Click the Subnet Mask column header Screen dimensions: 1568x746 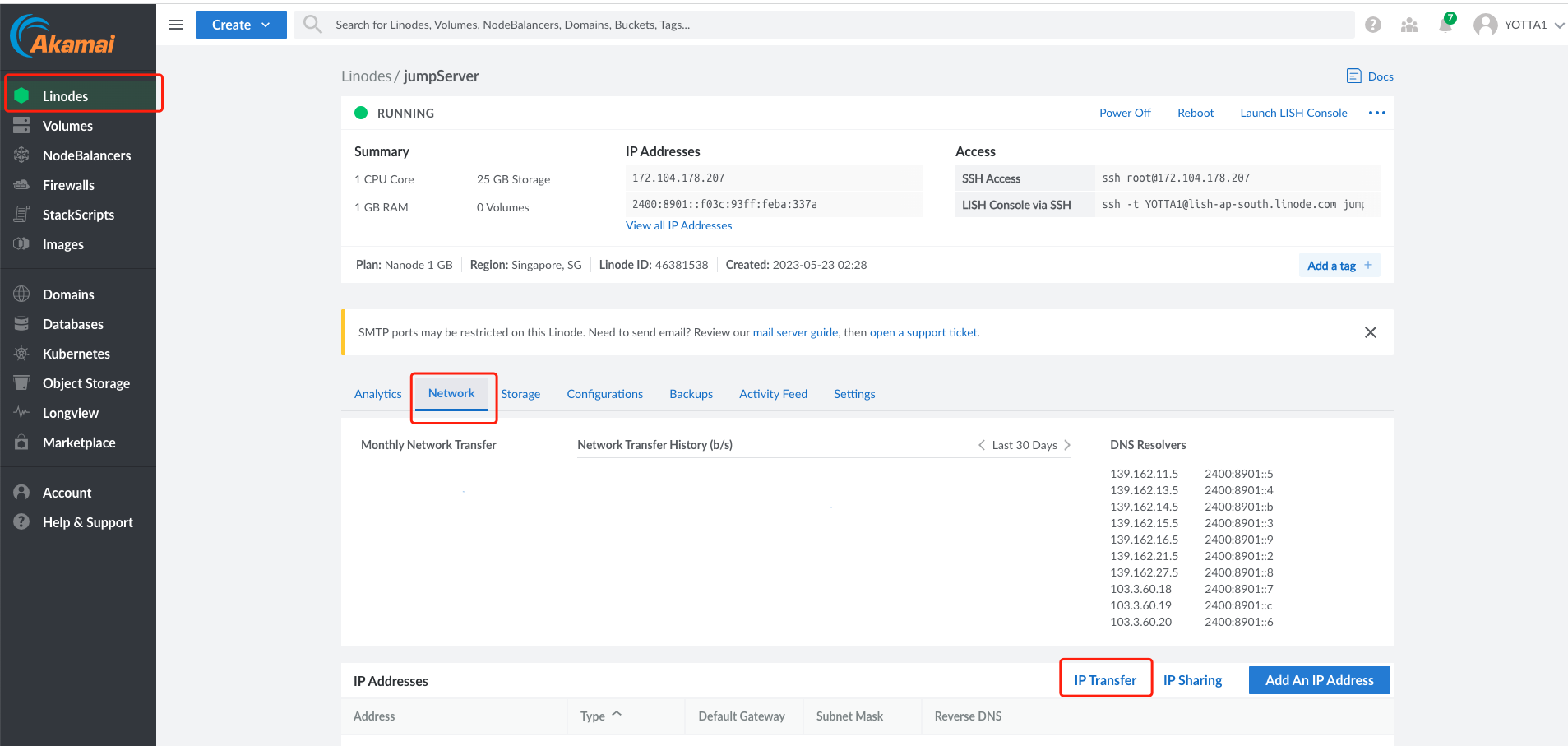(849, 716)
